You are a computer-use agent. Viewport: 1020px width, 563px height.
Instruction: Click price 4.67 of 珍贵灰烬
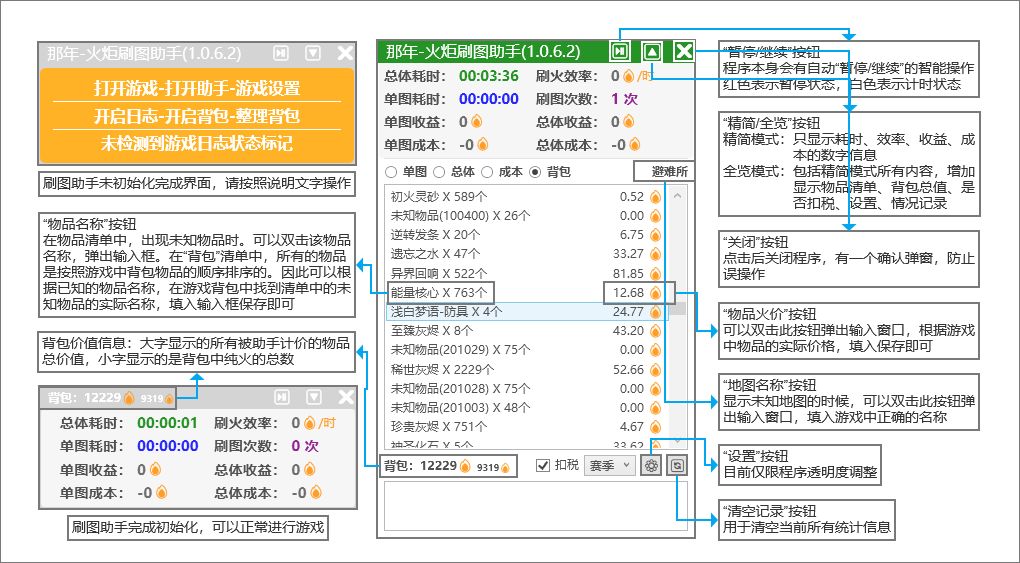[x=632, y=427]
